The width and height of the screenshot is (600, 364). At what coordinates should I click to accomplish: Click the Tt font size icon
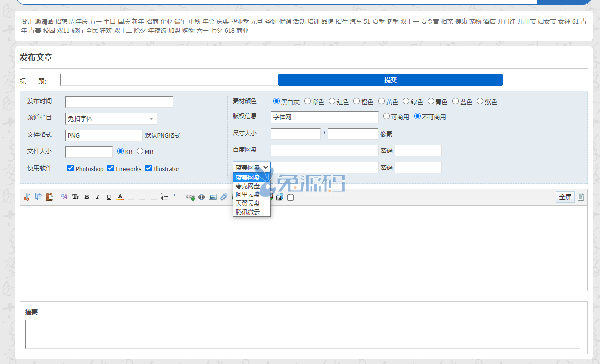click(x=75, y=197)
